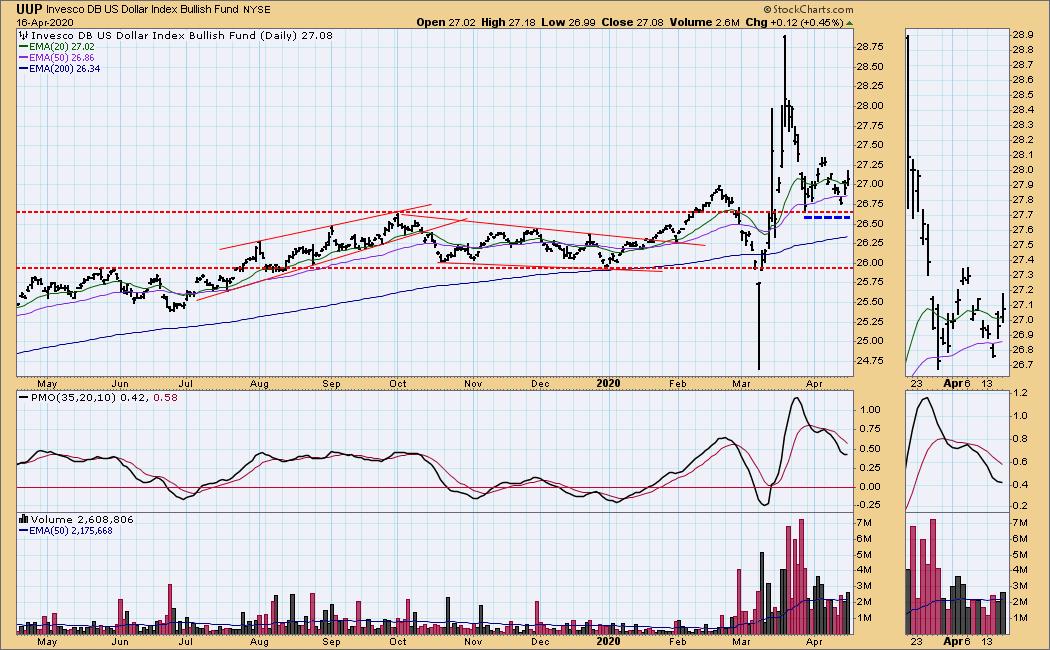Click the date 16-Apr-2020
This screenshot has width=1050, height=650.
click(46, 22)
